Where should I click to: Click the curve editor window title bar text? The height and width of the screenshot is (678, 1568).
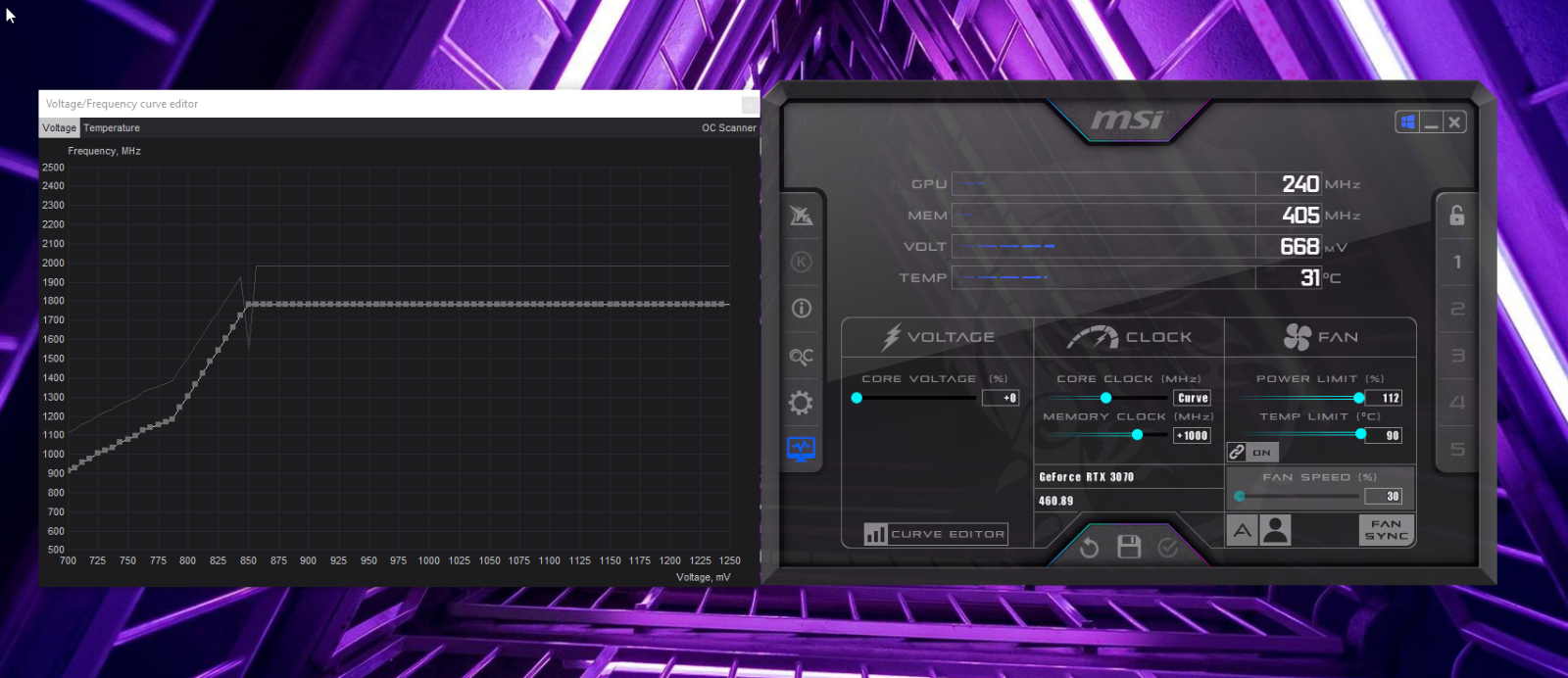click(x=122, y=104)
